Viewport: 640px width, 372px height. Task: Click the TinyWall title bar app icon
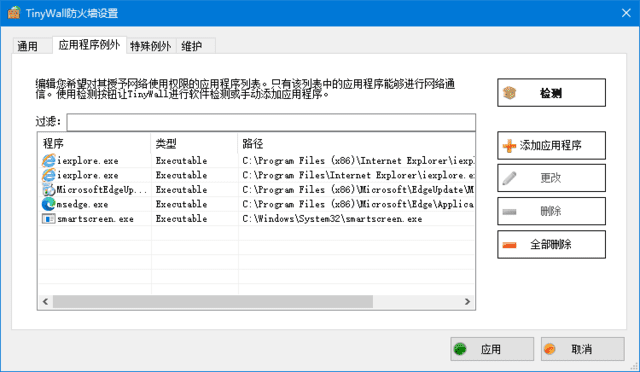[x=14, y=13]
